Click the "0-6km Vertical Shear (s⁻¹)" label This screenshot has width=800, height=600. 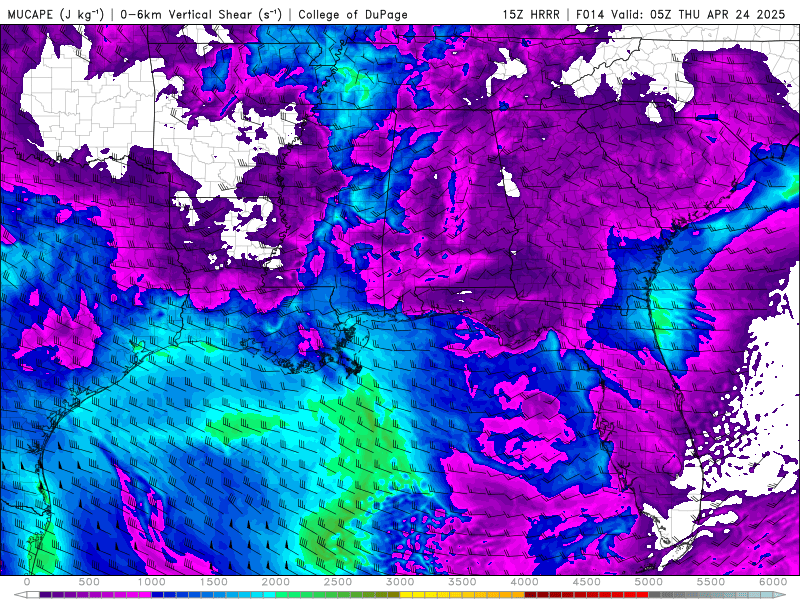tap(201, 14)
